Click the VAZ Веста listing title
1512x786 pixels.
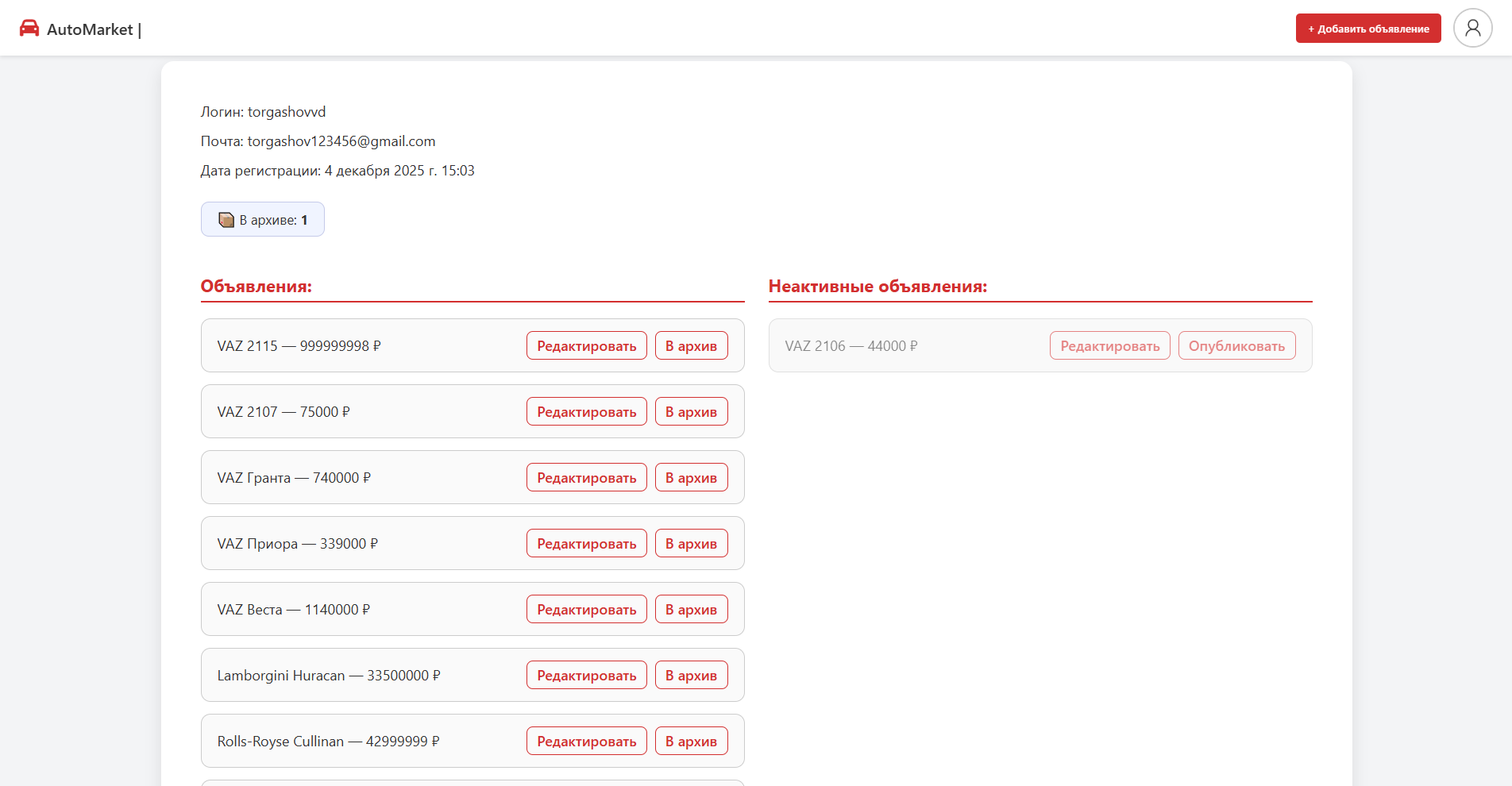click(293, 610)
